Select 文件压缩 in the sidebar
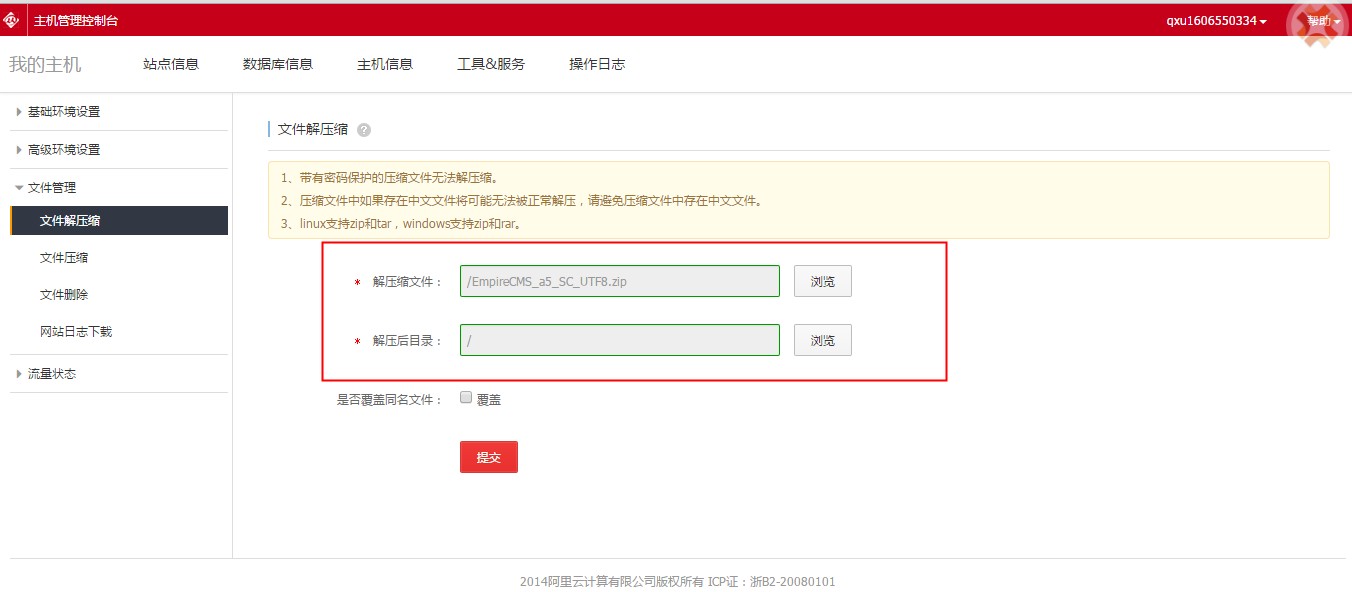 (64, 258)
